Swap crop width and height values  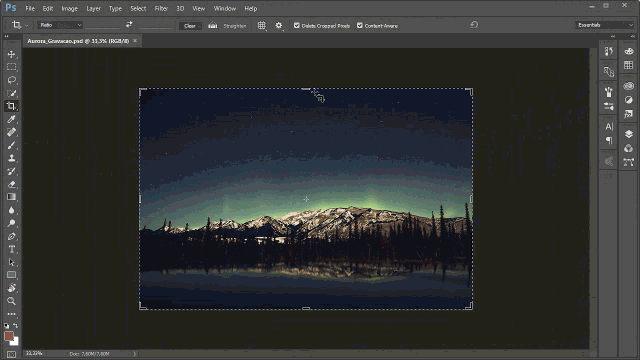point(129,24)
